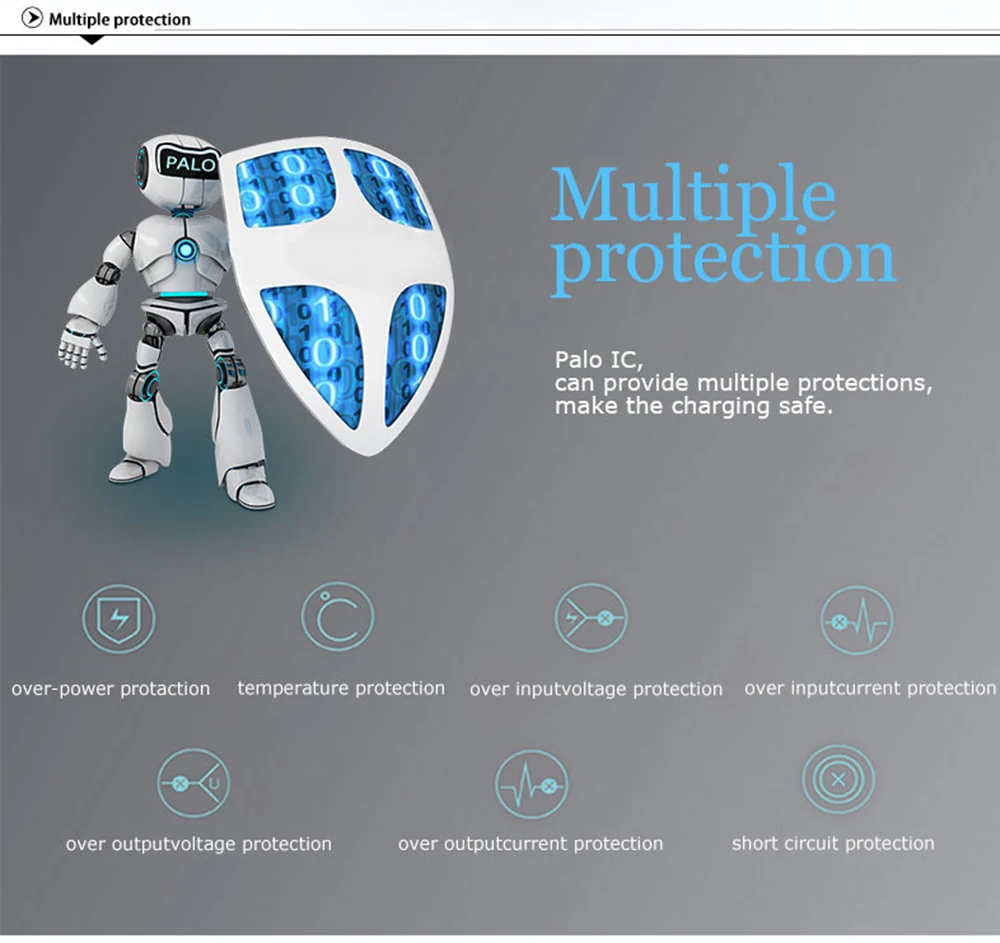1000x943 pixels.
Task: Click the 'over inputcurrent protection' label
Action: point(870,688)
